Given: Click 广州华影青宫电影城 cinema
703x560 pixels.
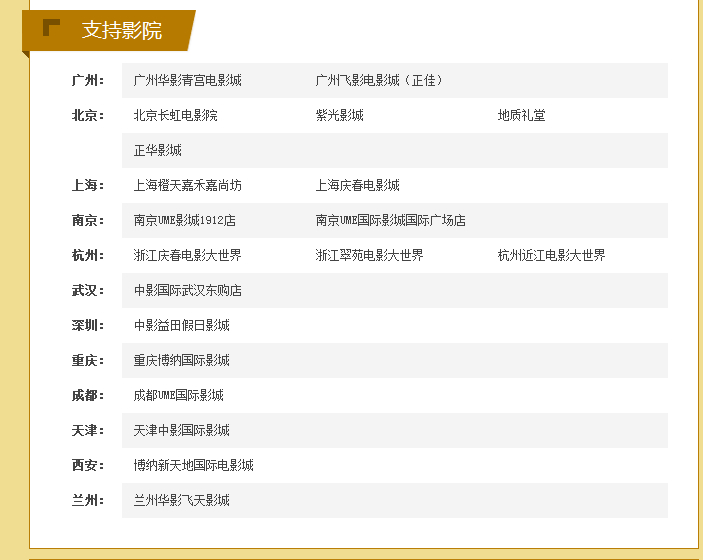Looking at the screenshot, I should (x=187, y=81).
